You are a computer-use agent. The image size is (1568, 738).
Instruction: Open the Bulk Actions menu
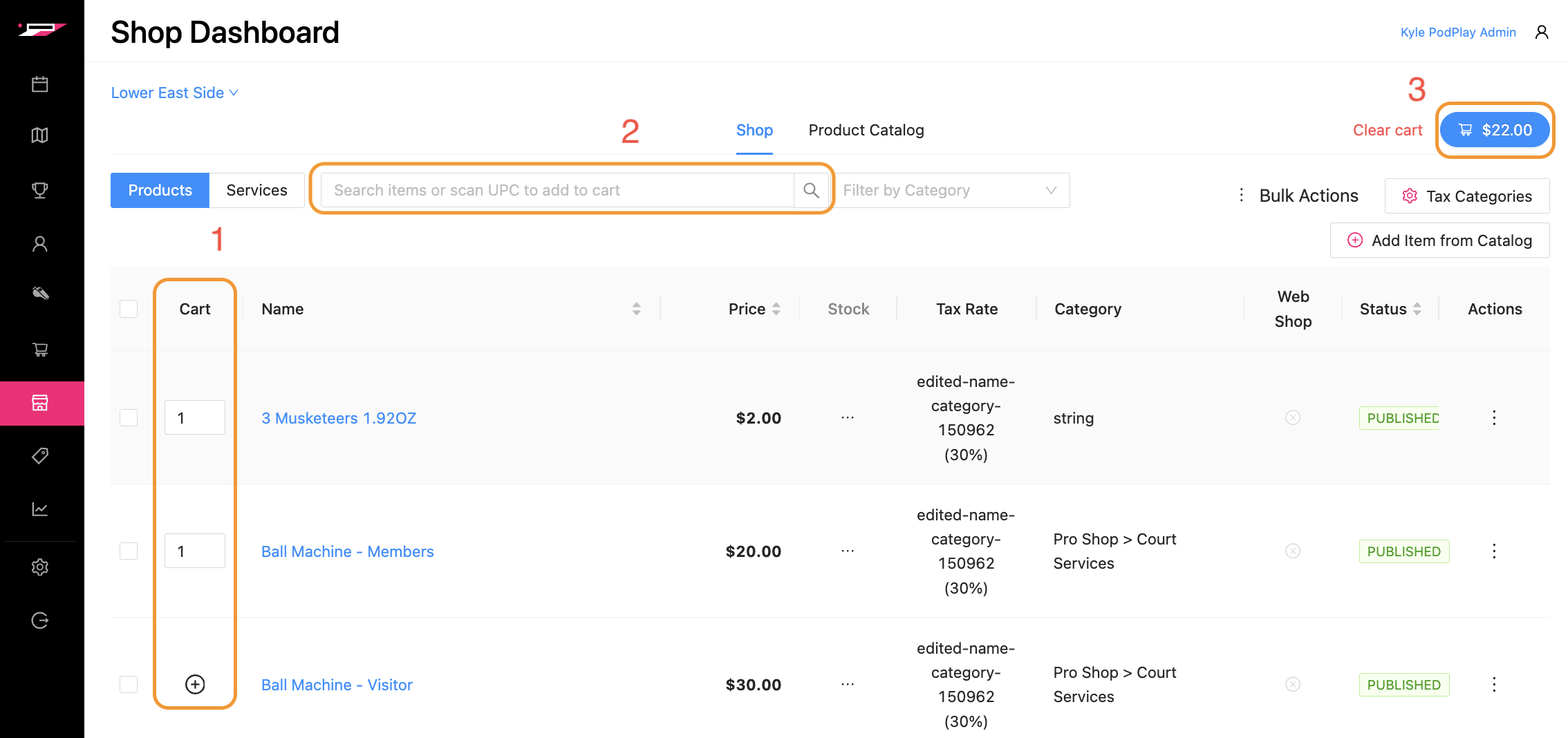[x=1298, y=196]
